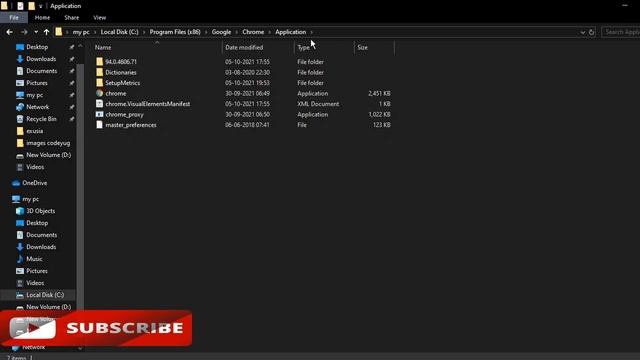The height and width of the screenshot is (360, 640).
Task: Open Pictures under my pc
Action: point(37,271)
